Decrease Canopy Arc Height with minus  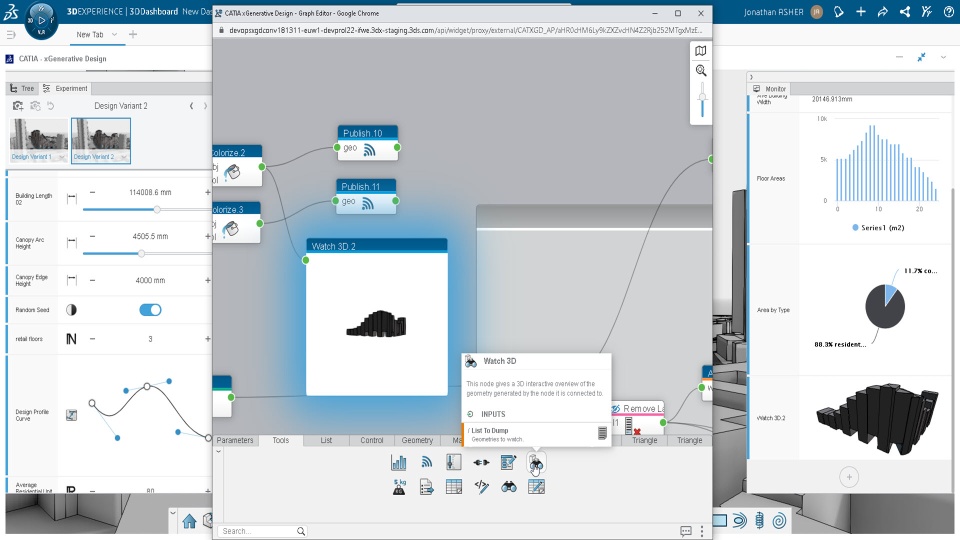[92, 236]
